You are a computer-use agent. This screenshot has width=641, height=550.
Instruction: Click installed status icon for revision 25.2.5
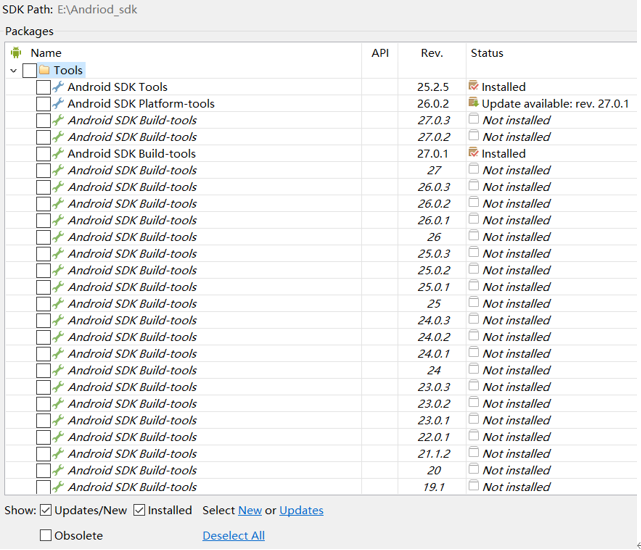pos(474,86)
